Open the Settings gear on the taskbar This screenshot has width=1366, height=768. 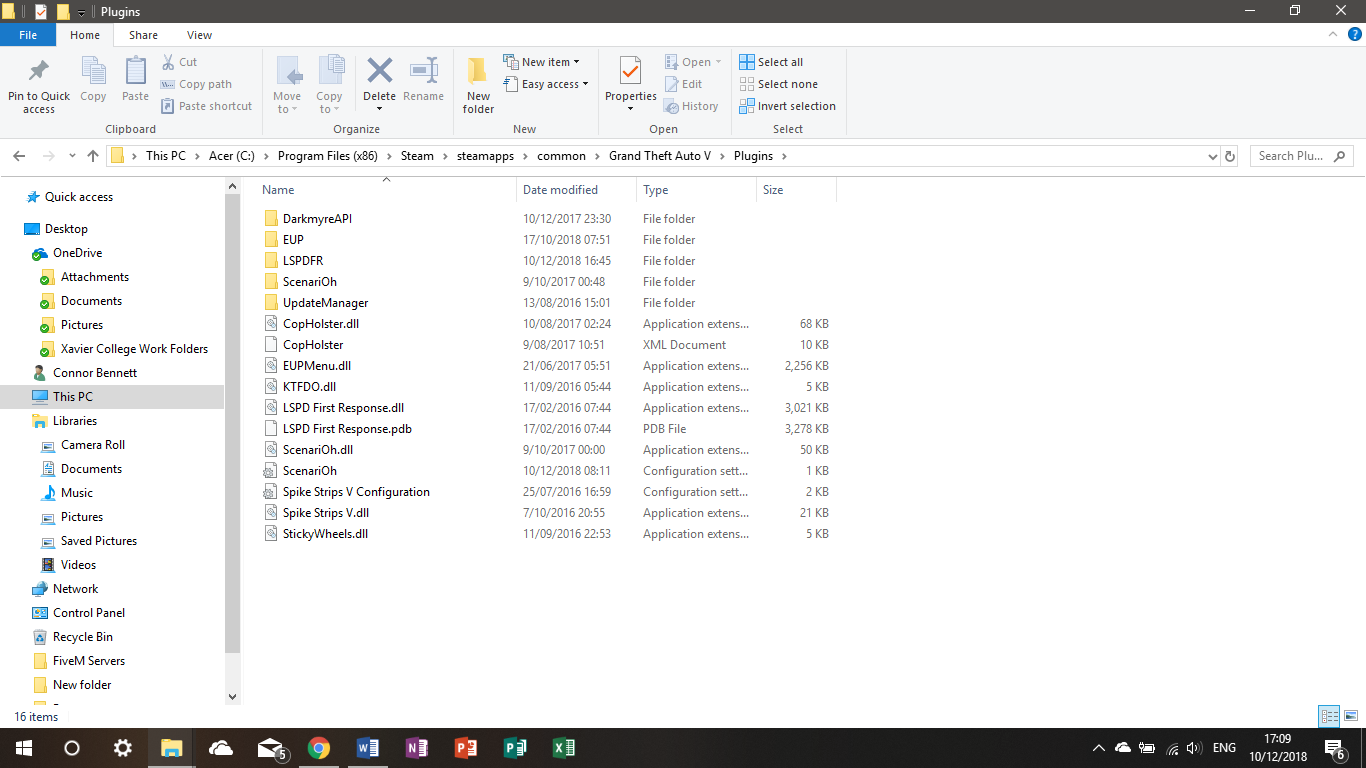coord(122,748)
